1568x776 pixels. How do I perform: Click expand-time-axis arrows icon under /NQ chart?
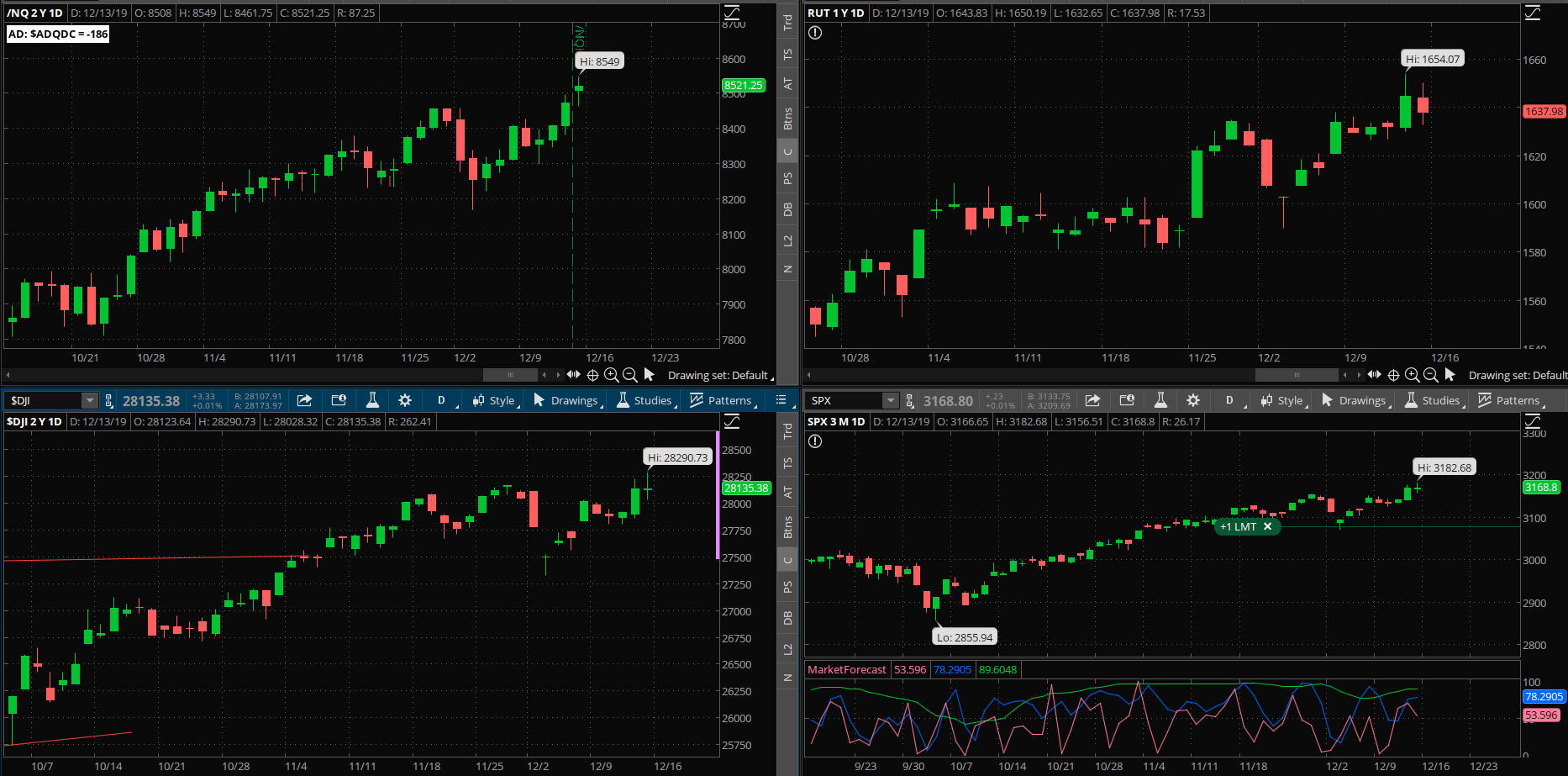coord(573,374)
